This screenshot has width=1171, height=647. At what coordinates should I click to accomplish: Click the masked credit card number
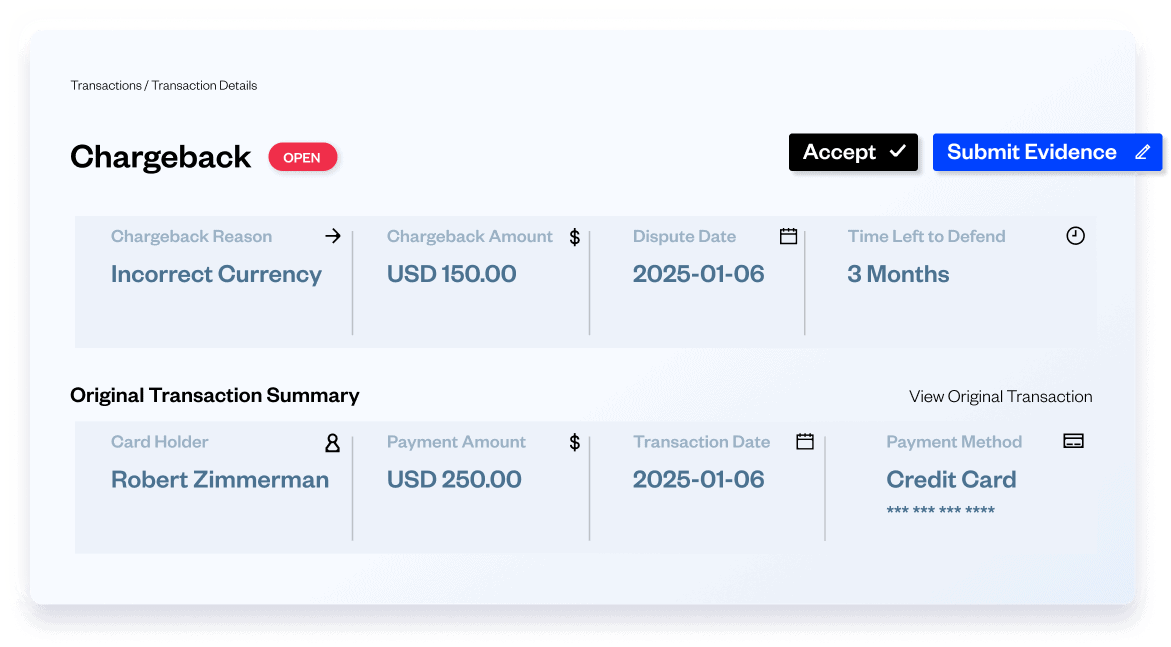940,511
